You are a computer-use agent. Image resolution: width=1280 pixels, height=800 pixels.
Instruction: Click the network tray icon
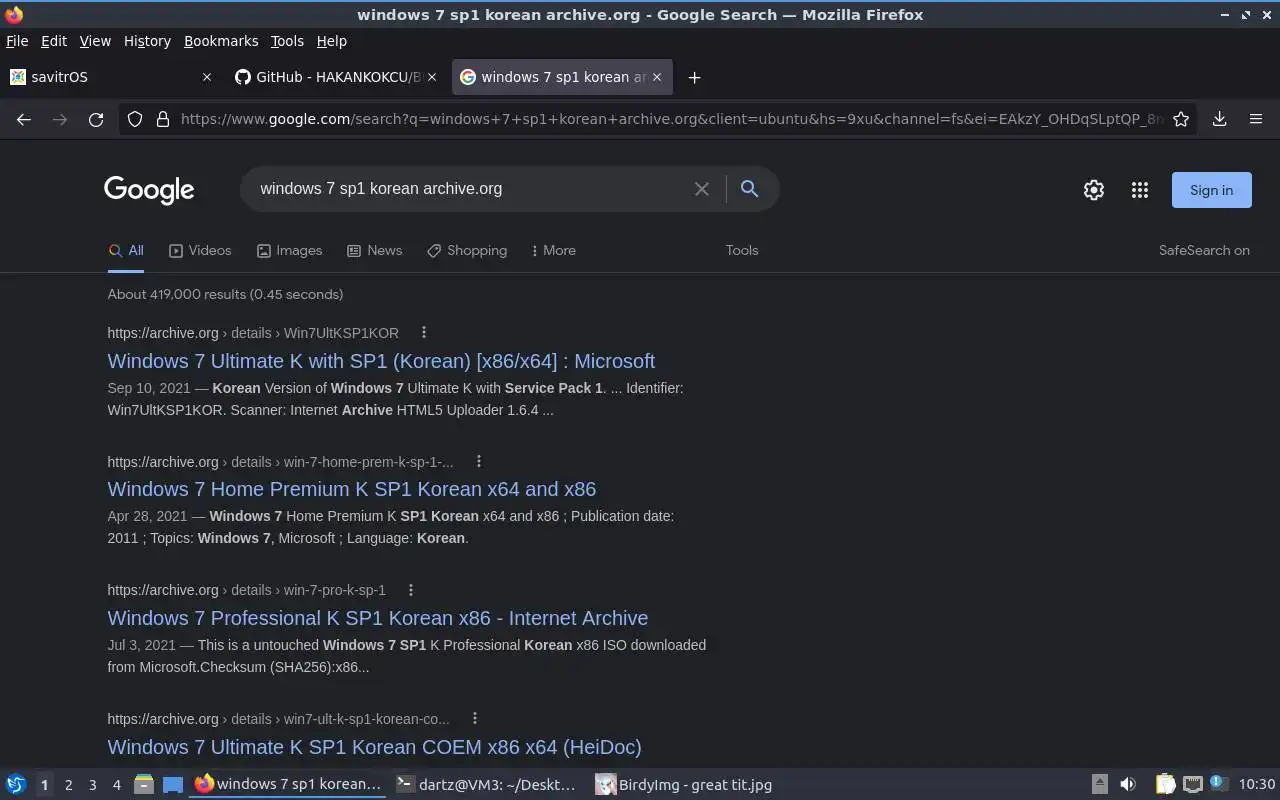point(1192,784)
